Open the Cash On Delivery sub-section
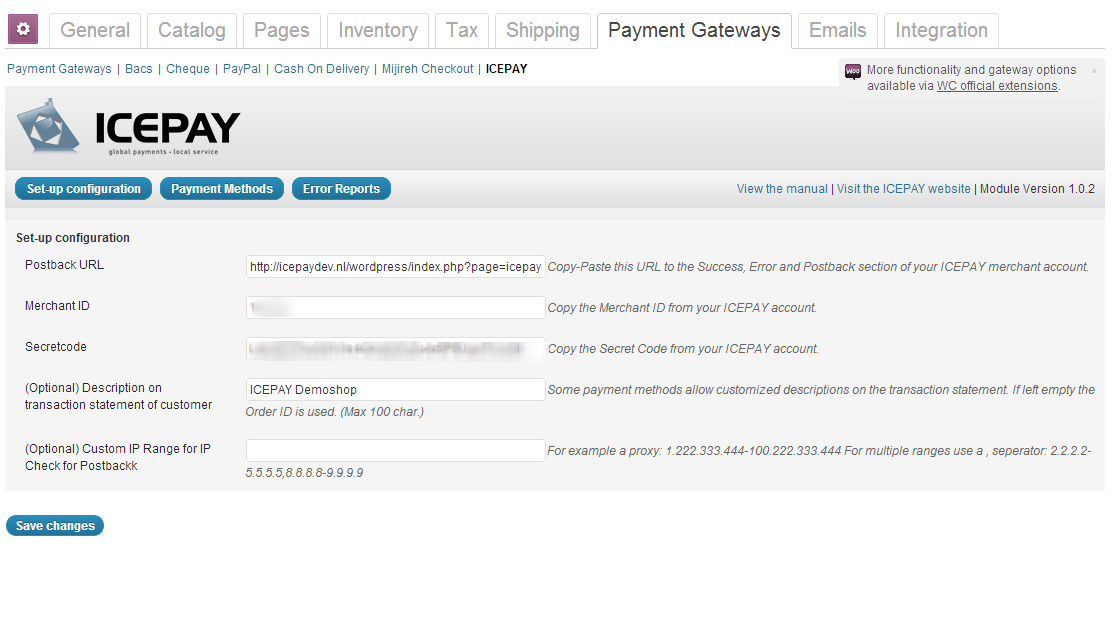This screenshot has height=624, width=1117. [321, 69]
